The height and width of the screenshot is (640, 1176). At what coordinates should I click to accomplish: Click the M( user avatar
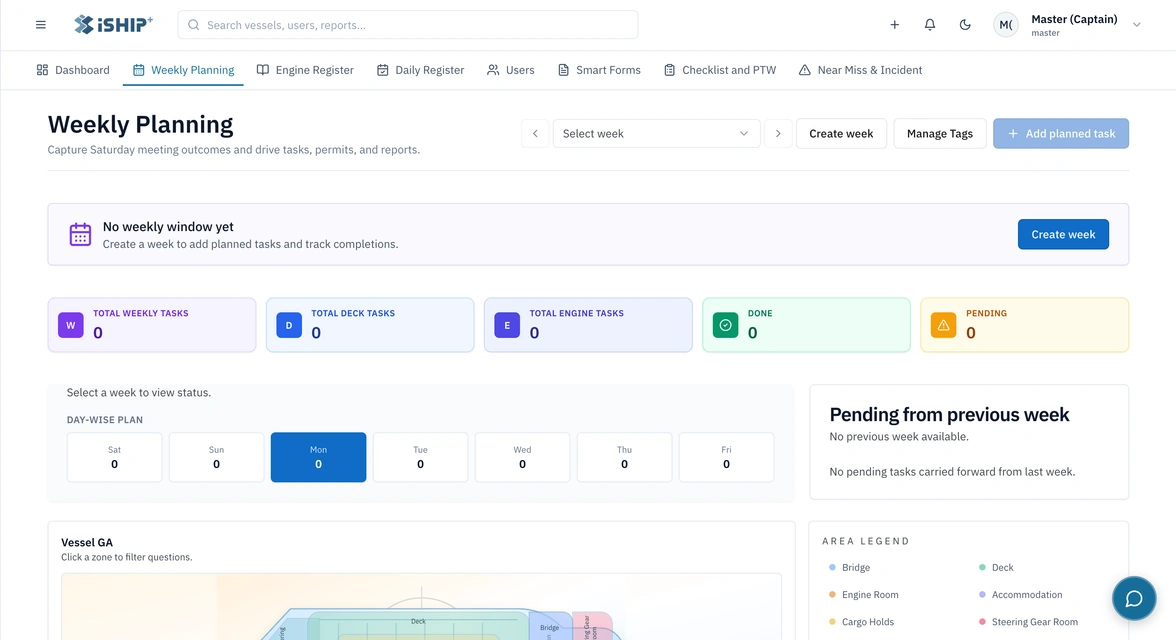pyautogui.click(x=1006, y=25)
